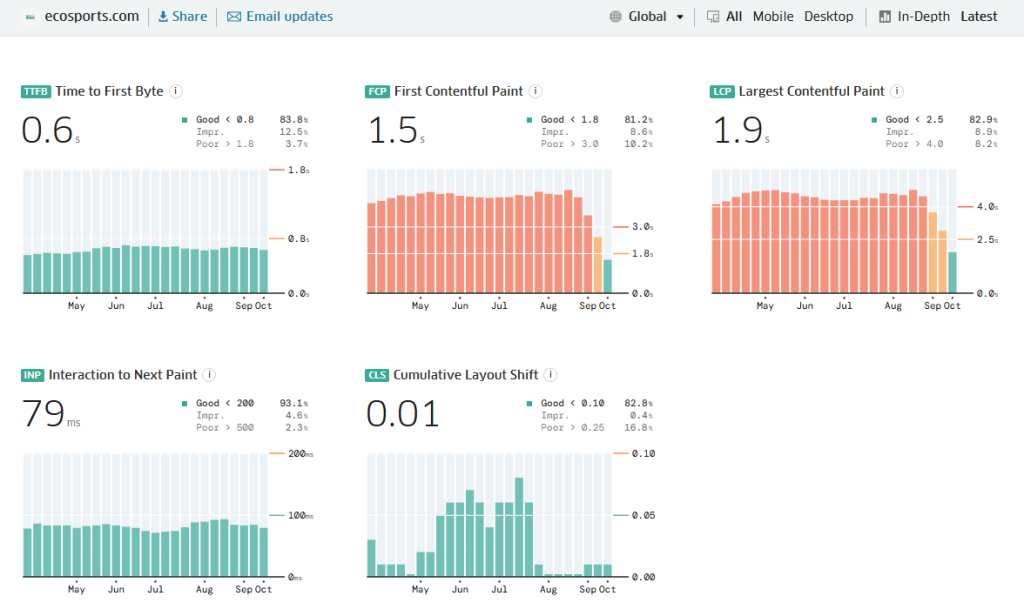Click the tallest bar in the CLS chart
This screenshot has width=1024, height=616.
(519, 526)
